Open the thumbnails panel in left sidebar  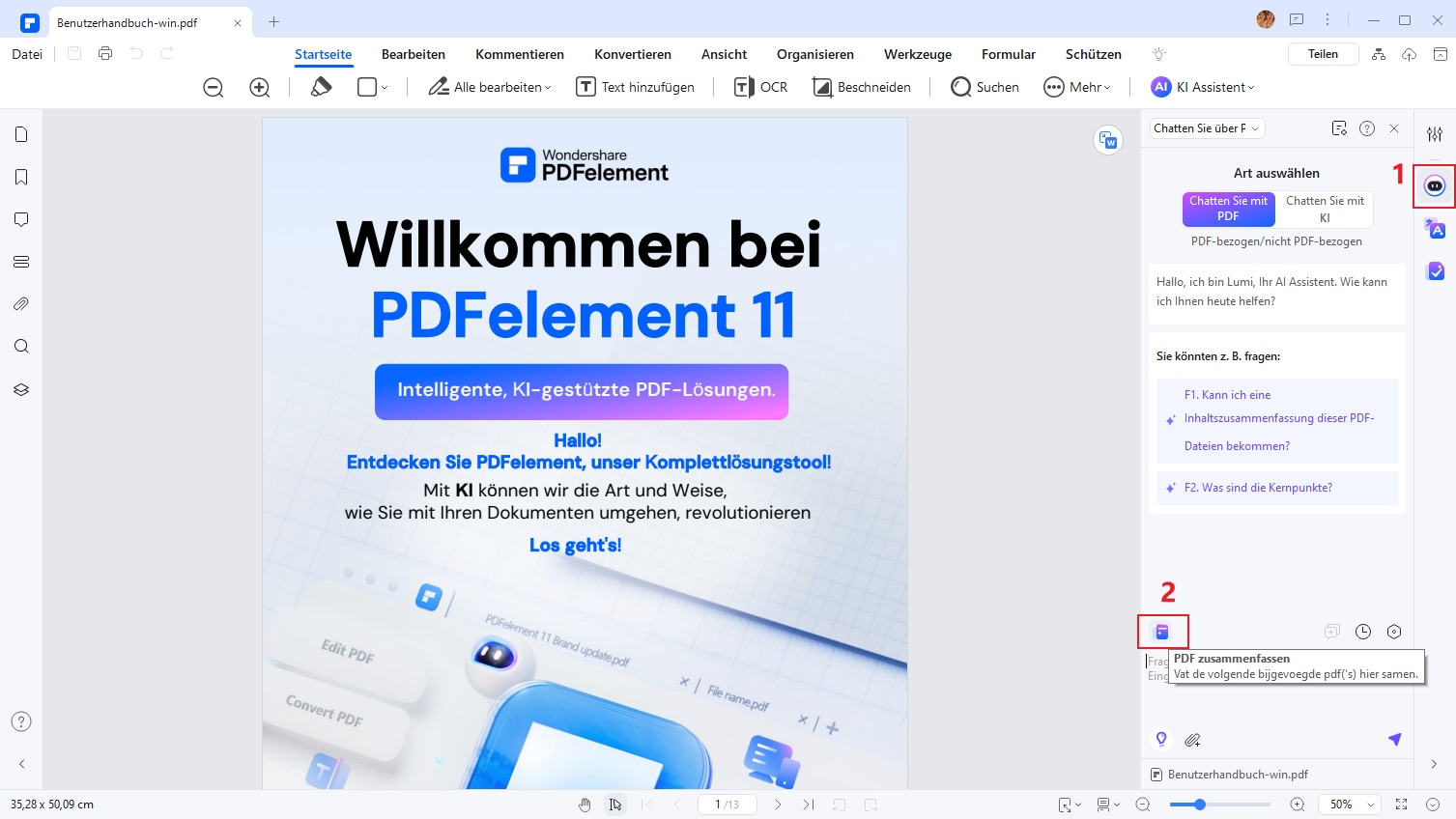[21, 134]
